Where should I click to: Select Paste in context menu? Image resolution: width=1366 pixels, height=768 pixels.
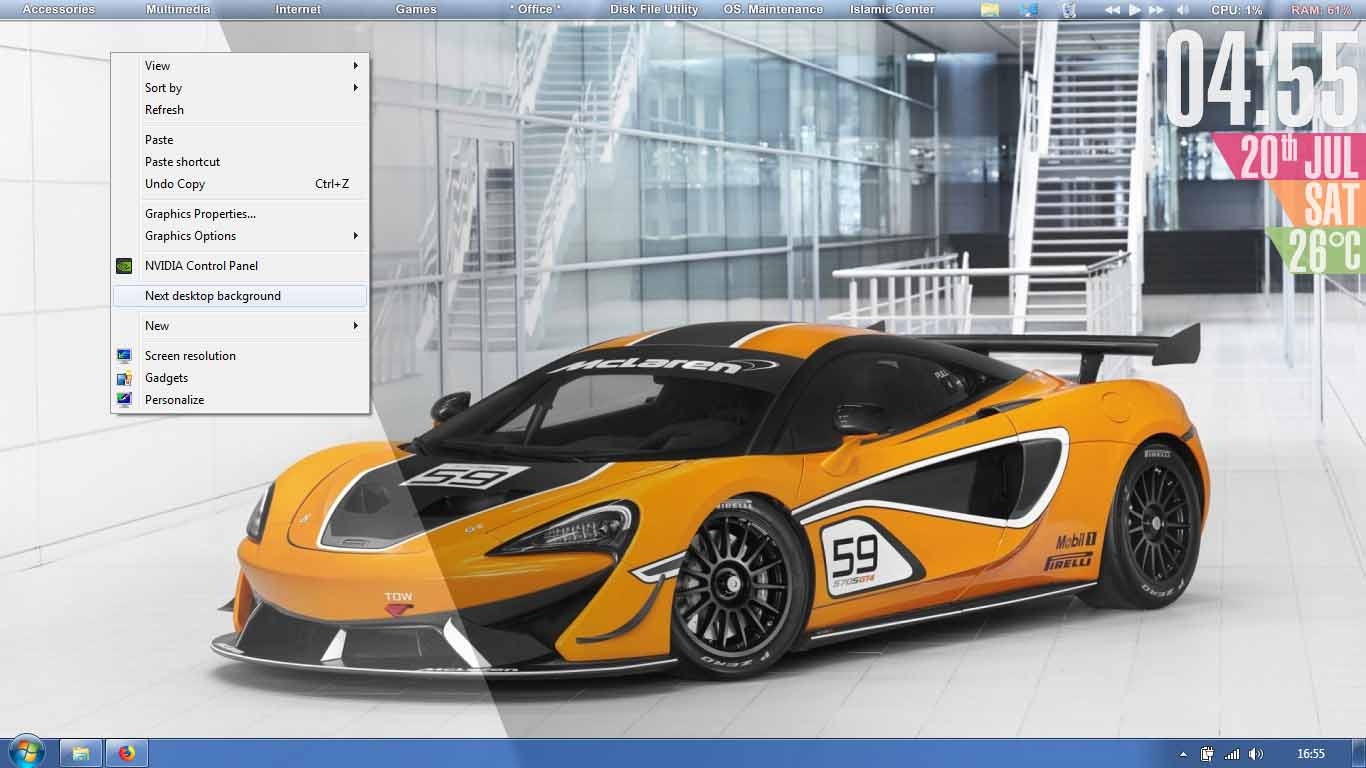pos(240,140)
